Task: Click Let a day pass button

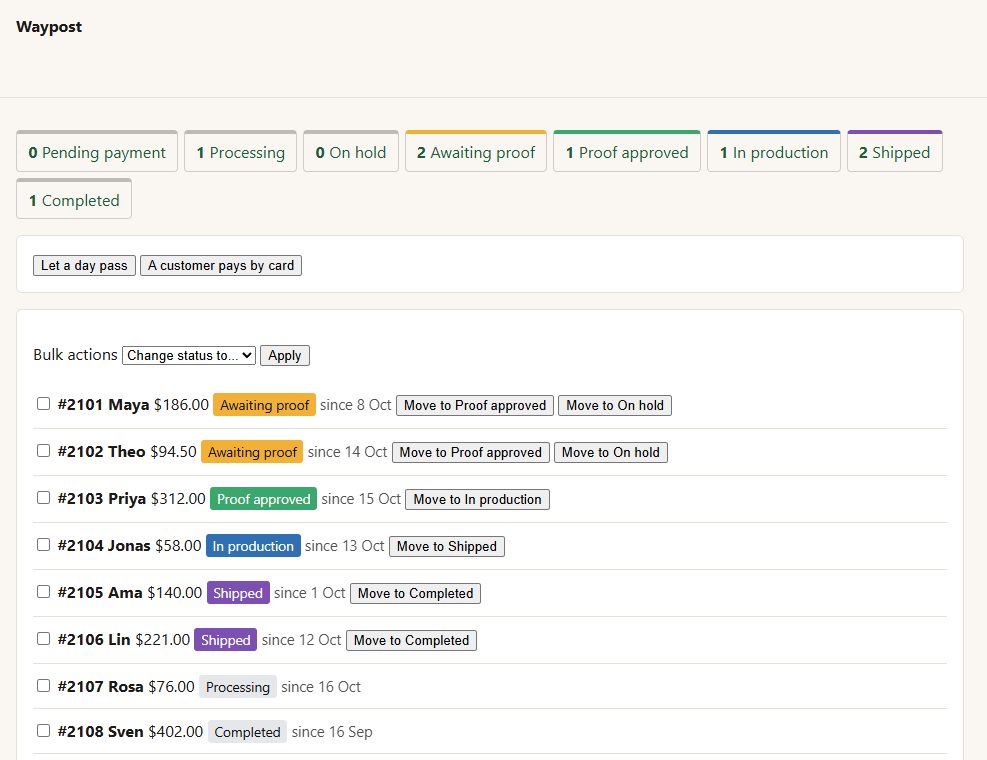Action: coord(84,265)
